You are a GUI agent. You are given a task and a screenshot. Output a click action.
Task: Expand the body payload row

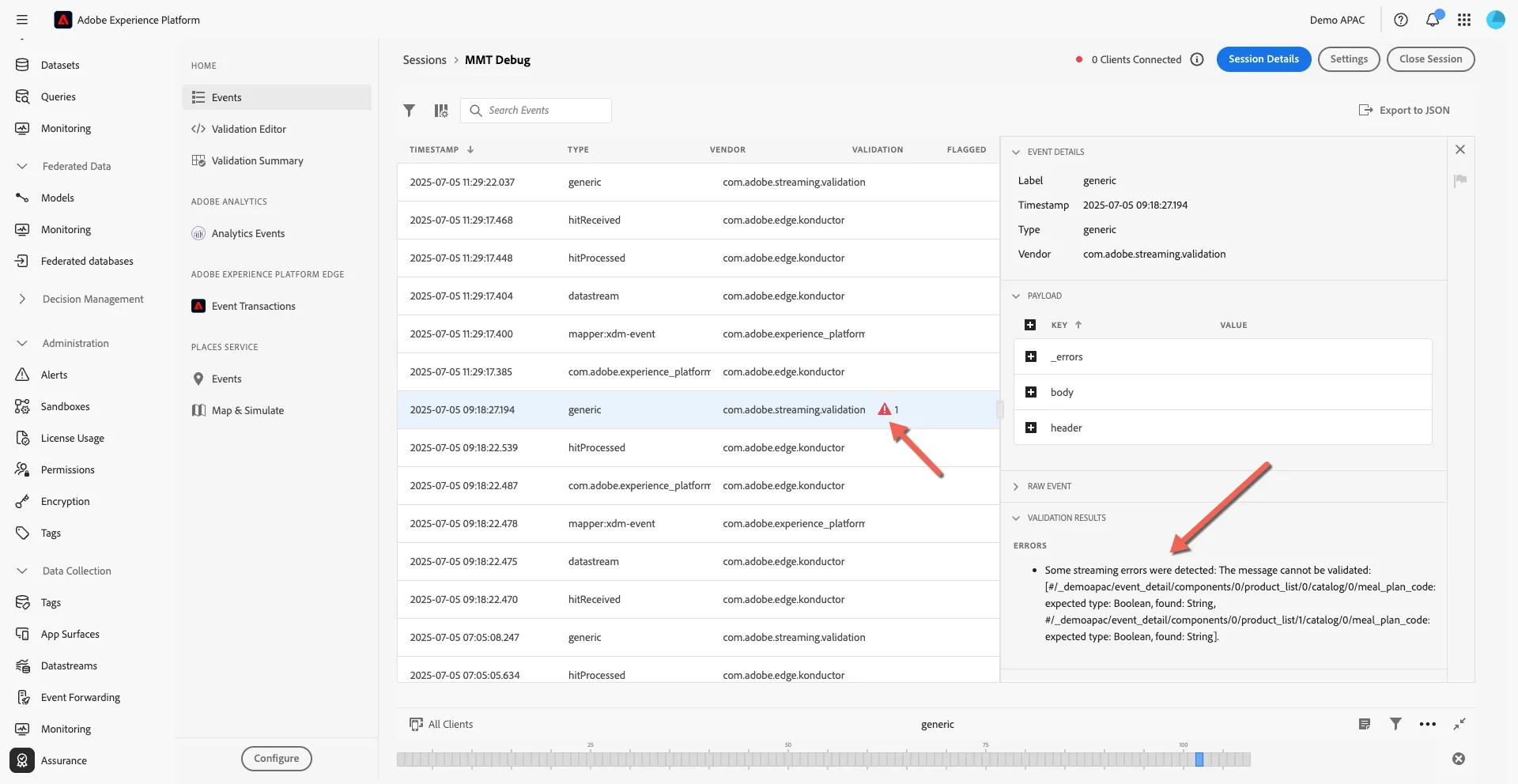click(1031, 392)
